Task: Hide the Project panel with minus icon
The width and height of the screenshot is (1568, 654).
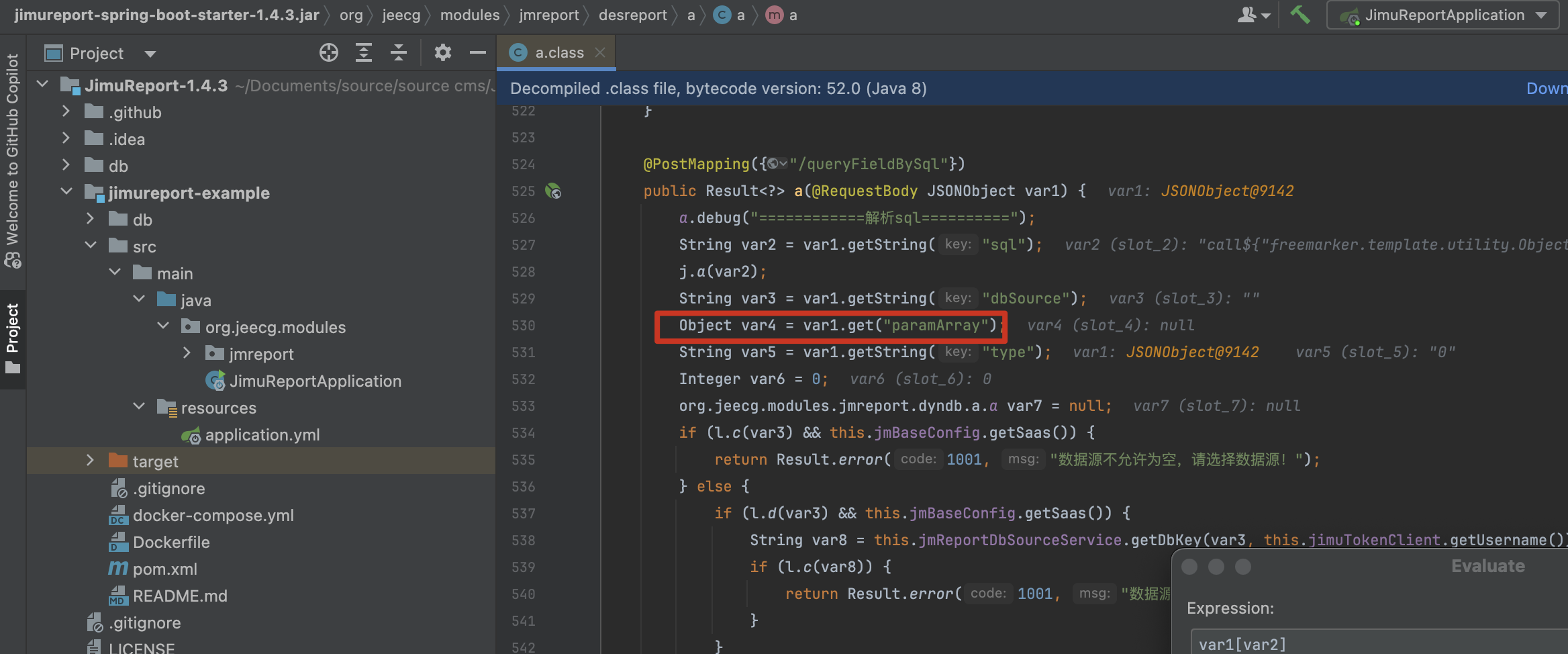Action: point(478,52)
